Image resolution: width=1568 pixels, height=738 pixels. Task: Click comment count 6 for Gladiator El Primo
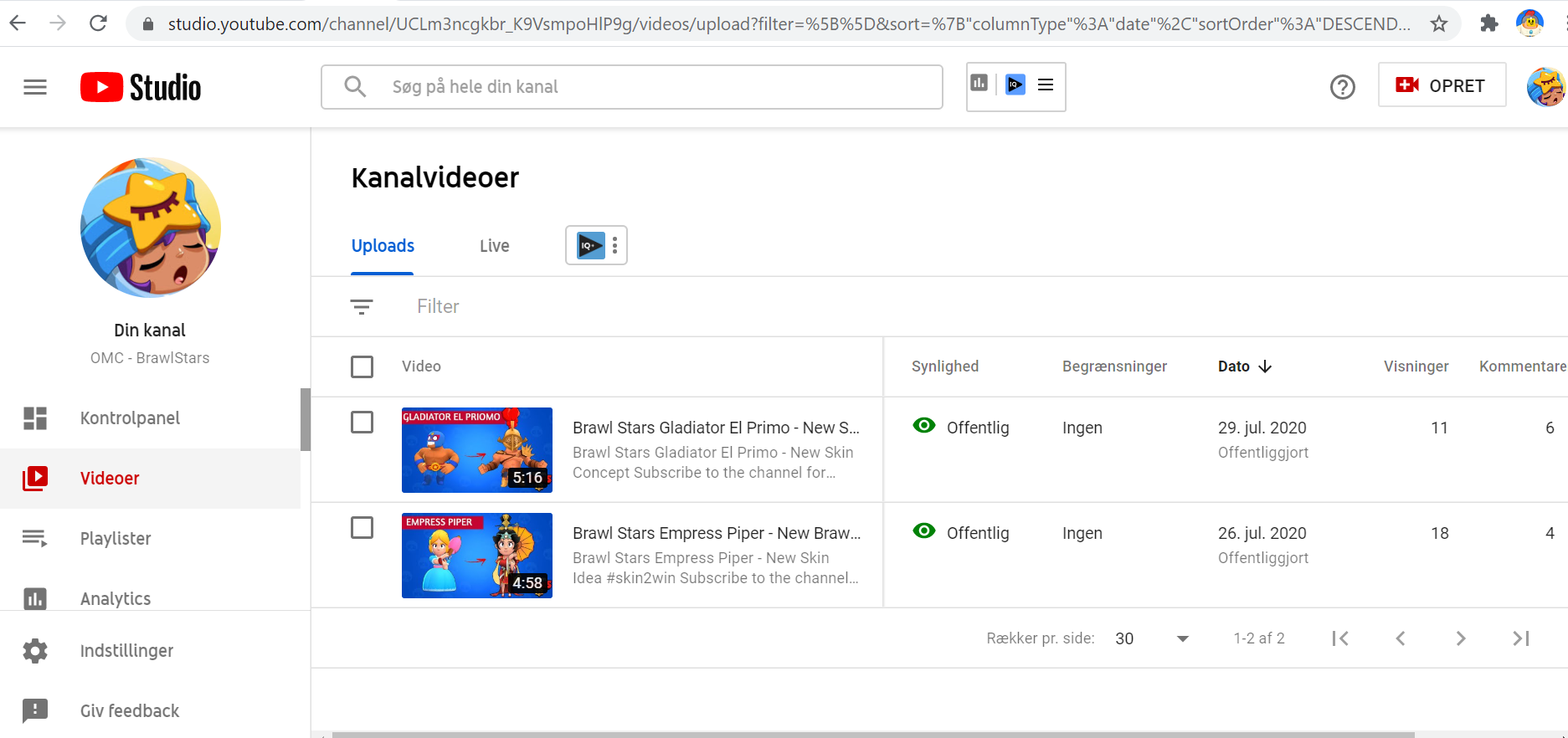pos(1550,428)
